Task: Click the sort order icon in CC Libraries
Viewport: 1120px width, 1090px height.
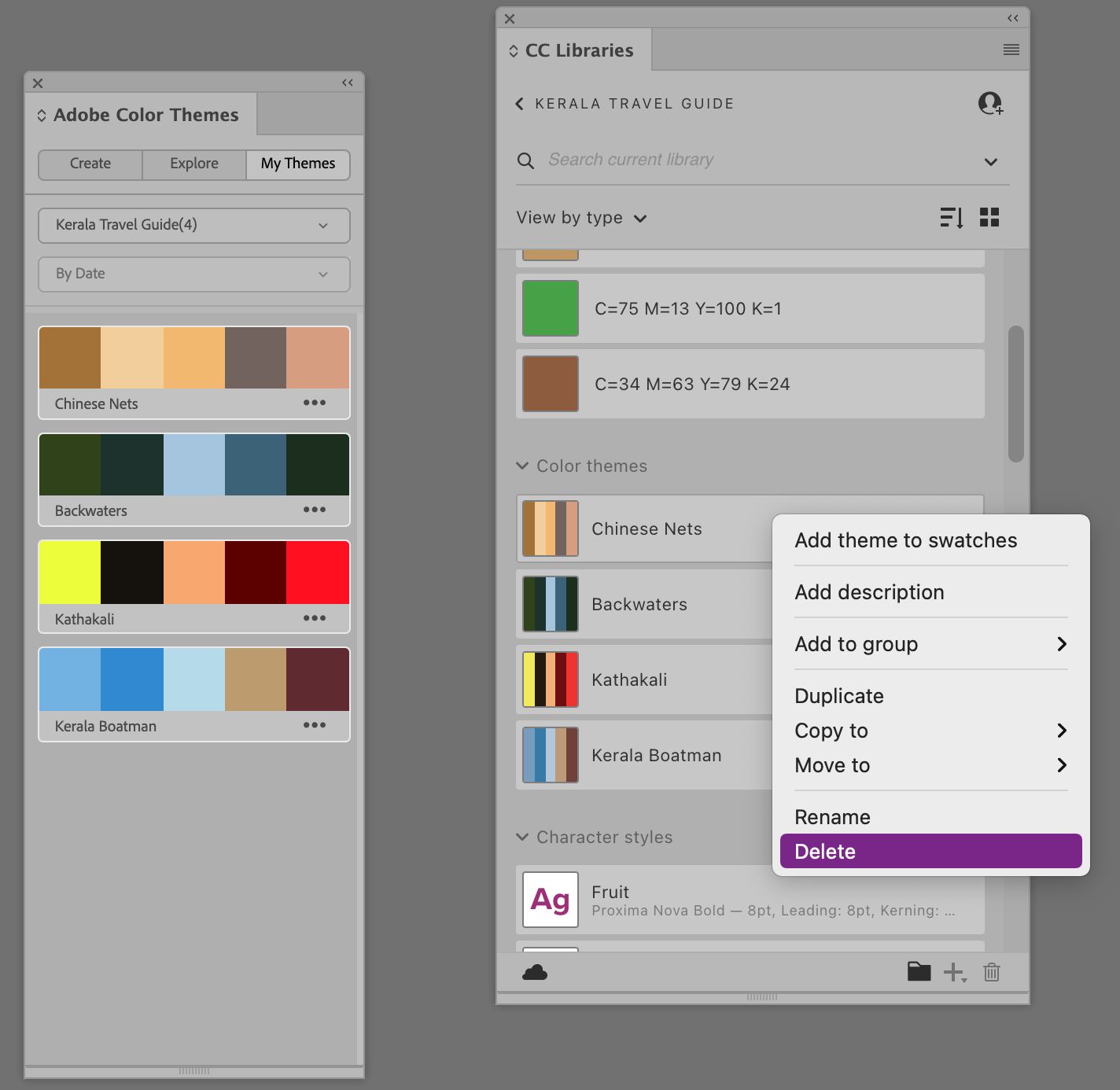Action: 952,217
